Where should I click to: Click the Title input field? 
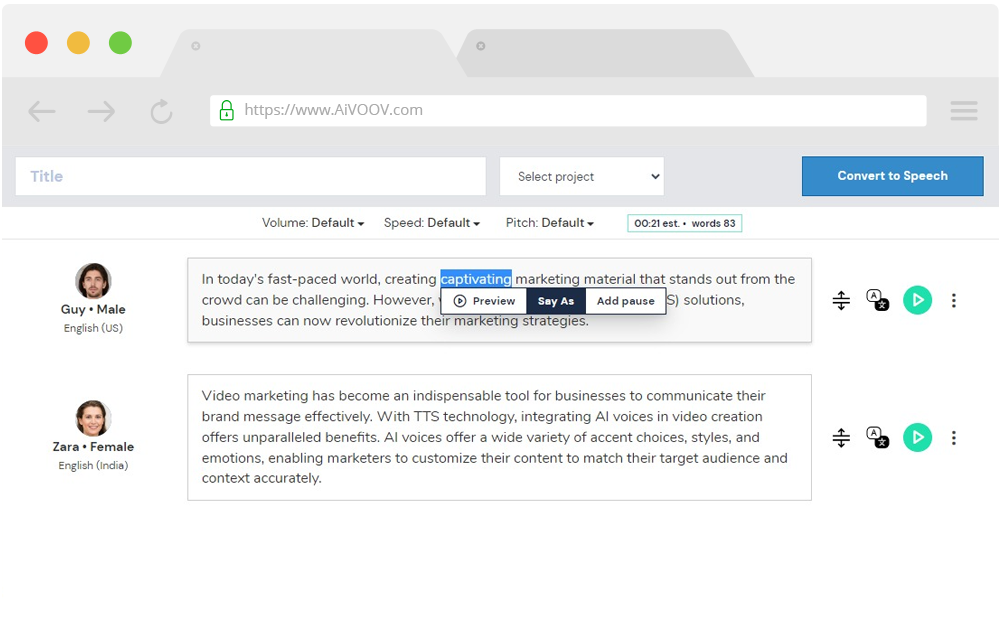[x=250, y=177]
